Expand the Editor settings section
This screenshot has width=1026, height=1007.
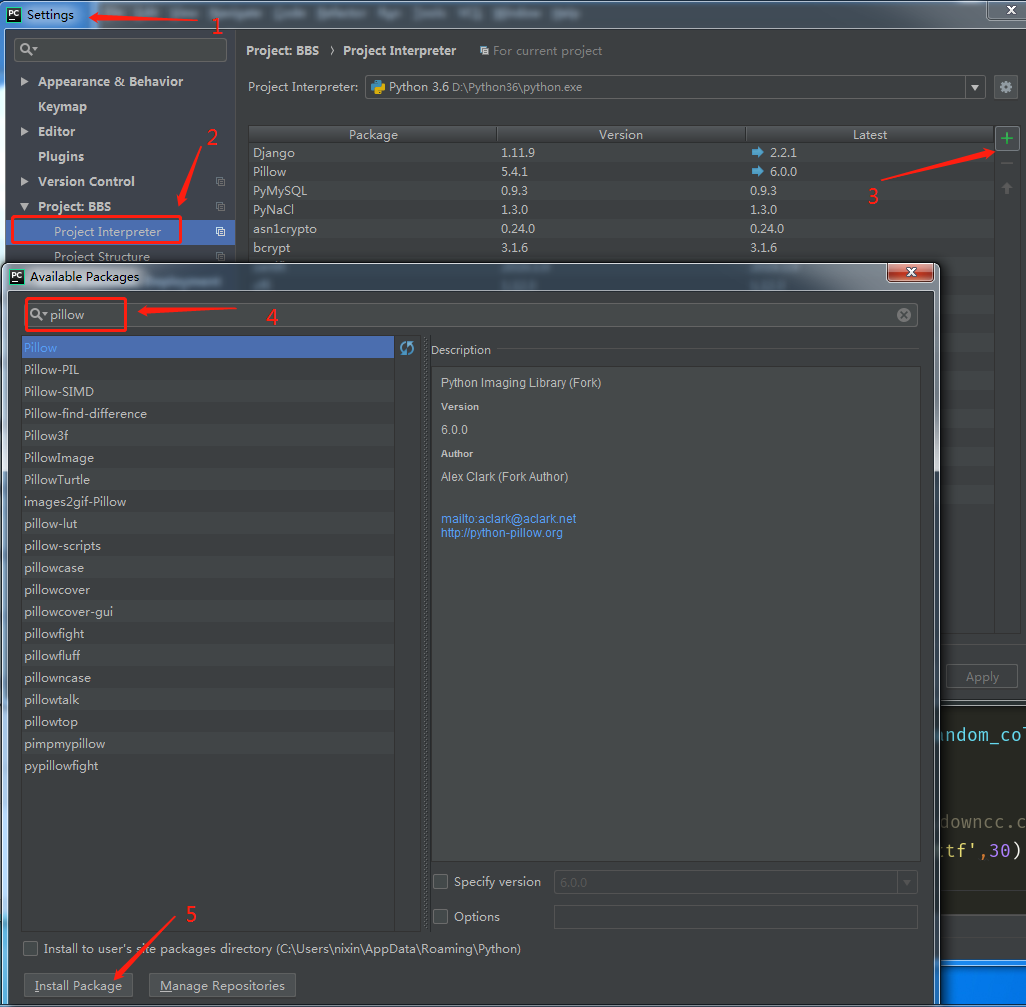[x=24, y=132]
